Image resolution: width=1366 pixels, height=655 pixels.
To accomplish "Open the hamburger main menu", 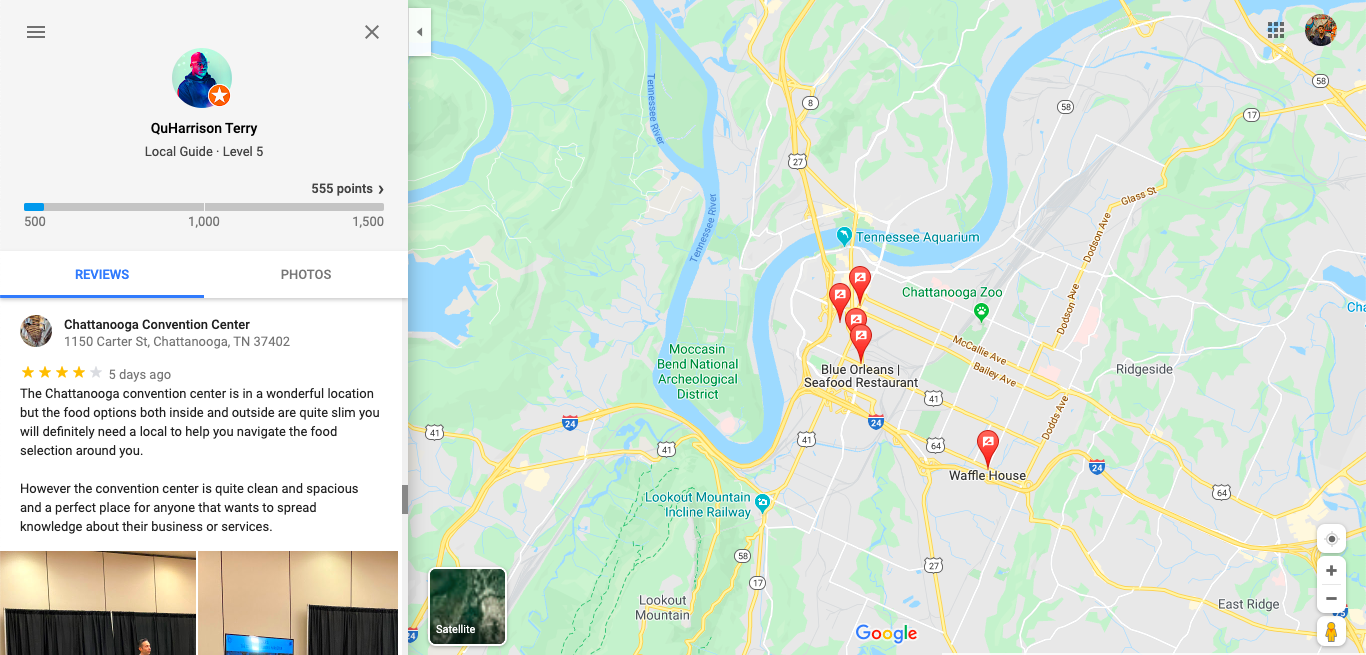I will pyautogui.click(x=36, y=32).
